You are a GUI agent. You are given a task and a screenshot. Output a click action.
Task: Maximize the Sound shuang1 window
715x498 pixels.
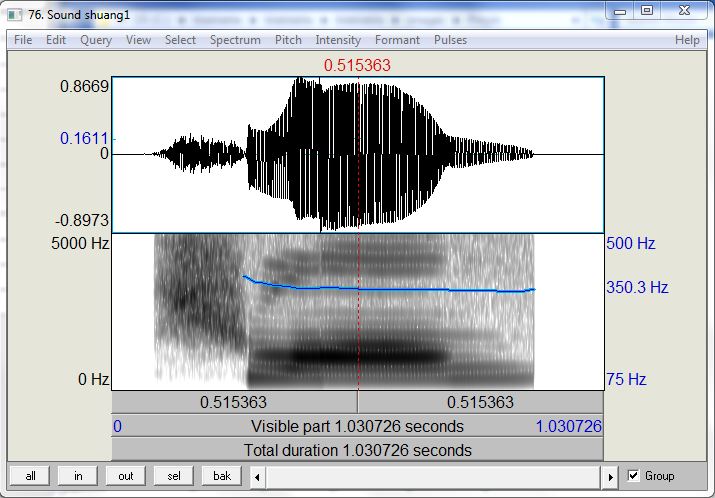point(647,11)
